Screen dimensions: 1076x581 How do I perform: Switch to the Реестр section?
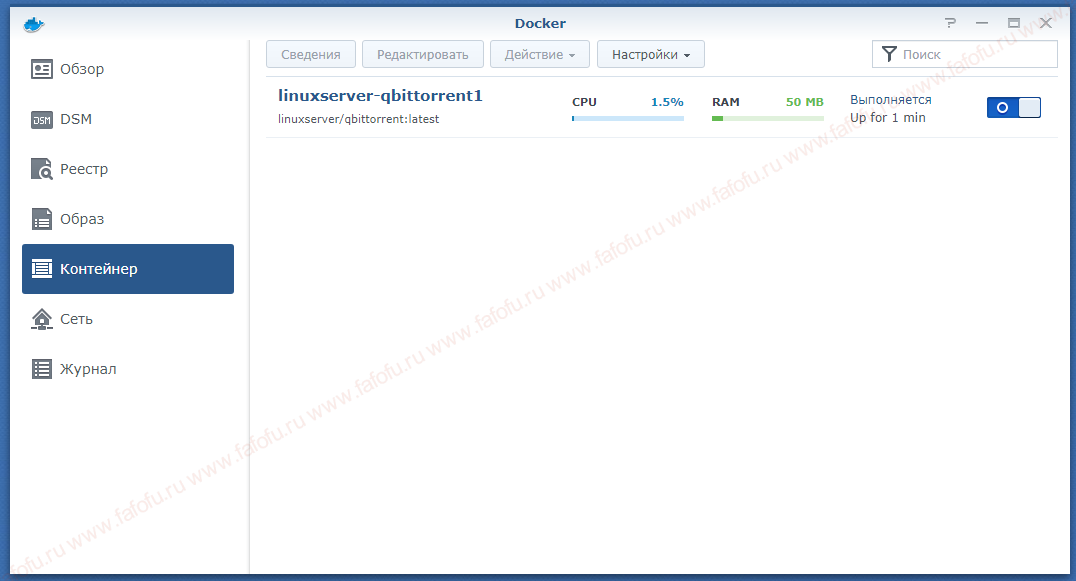point(128,169)
